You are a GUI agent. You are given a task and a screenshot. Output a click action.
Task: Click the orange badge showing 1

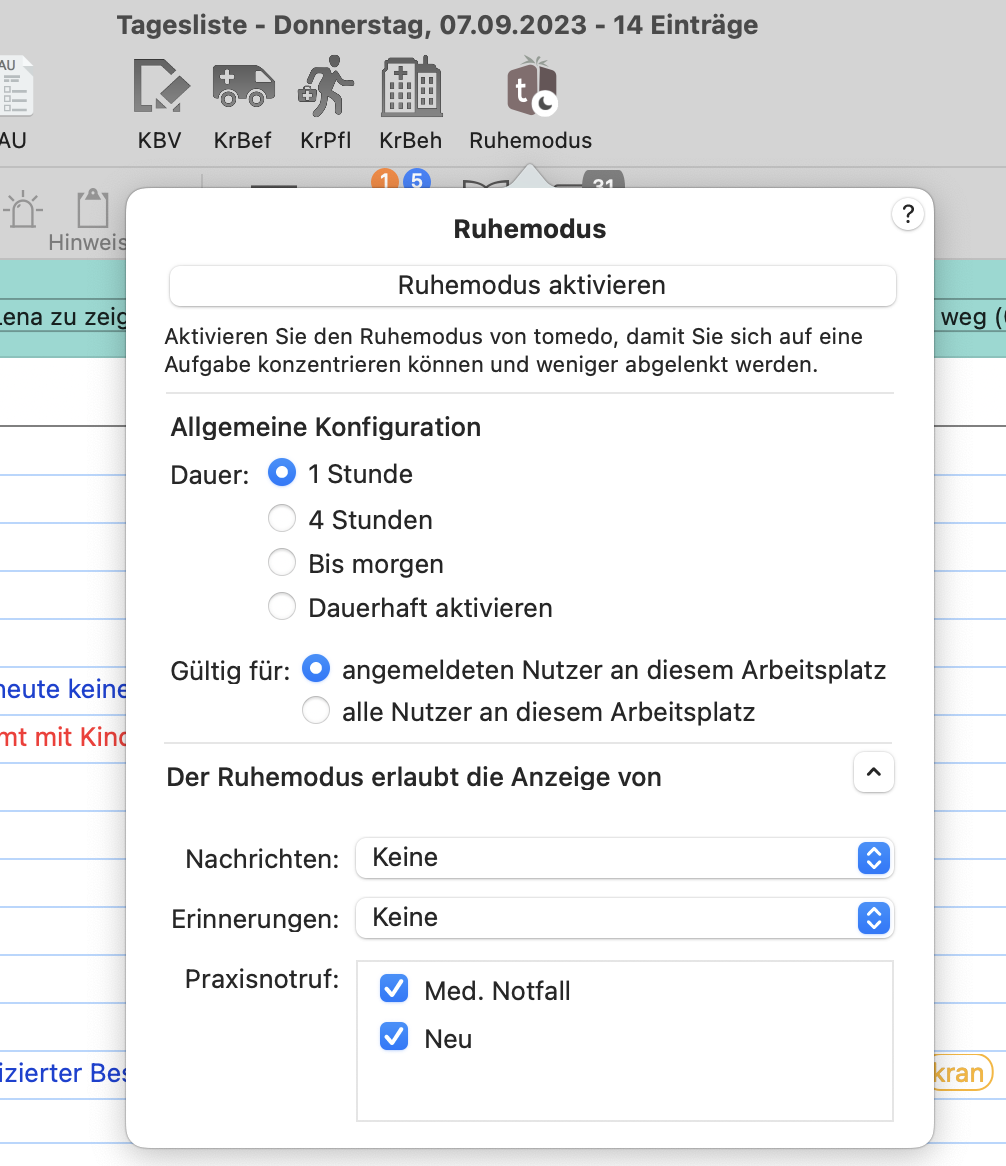384,179
